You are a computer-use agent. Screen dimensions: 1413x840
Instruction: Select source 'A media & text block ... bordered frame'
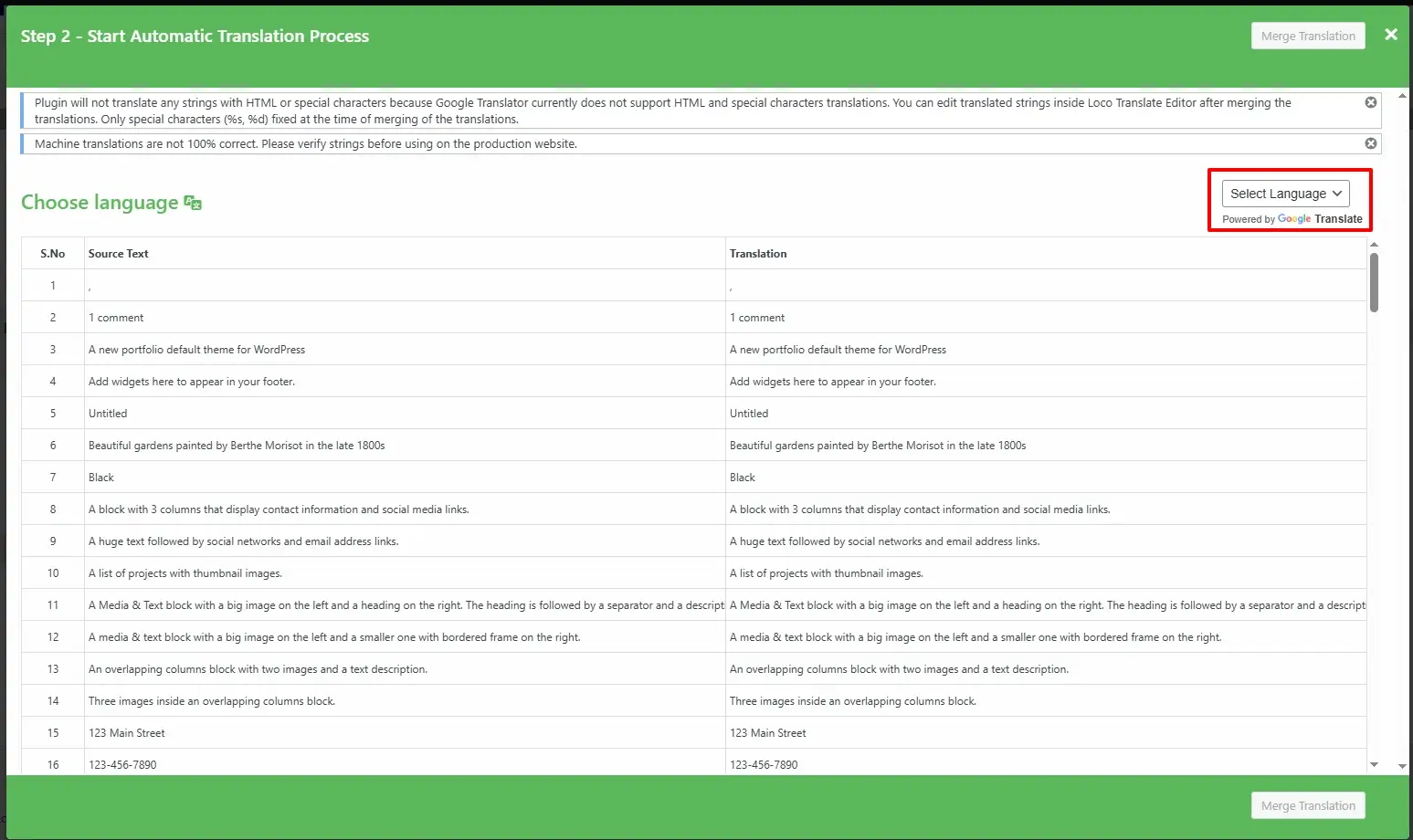point(334,637)
